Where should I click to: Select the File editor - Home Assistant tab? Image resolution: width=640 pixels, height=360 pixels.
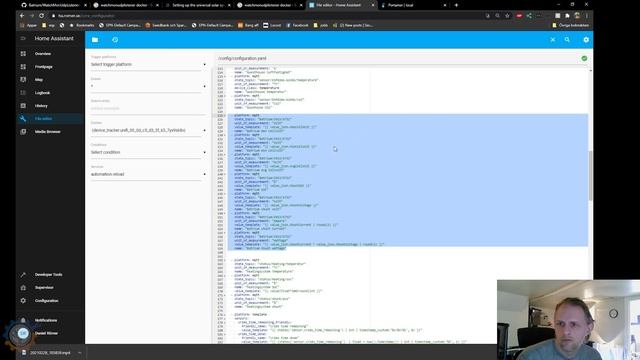click(342, 5)
